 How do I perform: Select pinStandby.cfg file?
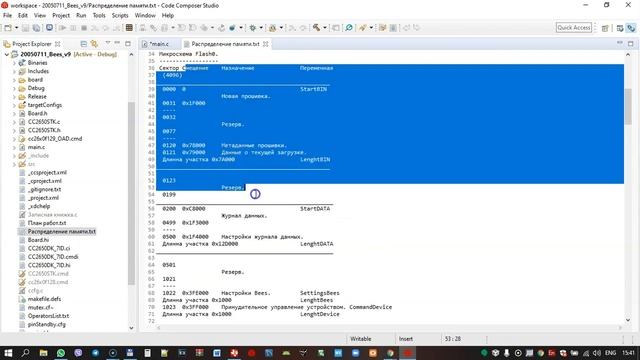click(x=47, y=324)
